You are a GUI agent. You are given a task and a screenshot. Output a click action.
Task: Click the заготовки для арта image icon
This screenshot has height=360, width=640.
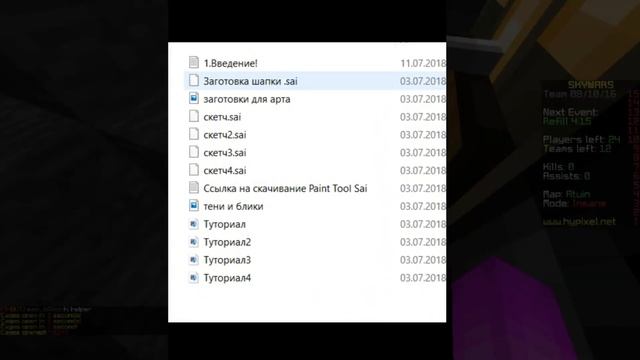(x=194, y=98)
